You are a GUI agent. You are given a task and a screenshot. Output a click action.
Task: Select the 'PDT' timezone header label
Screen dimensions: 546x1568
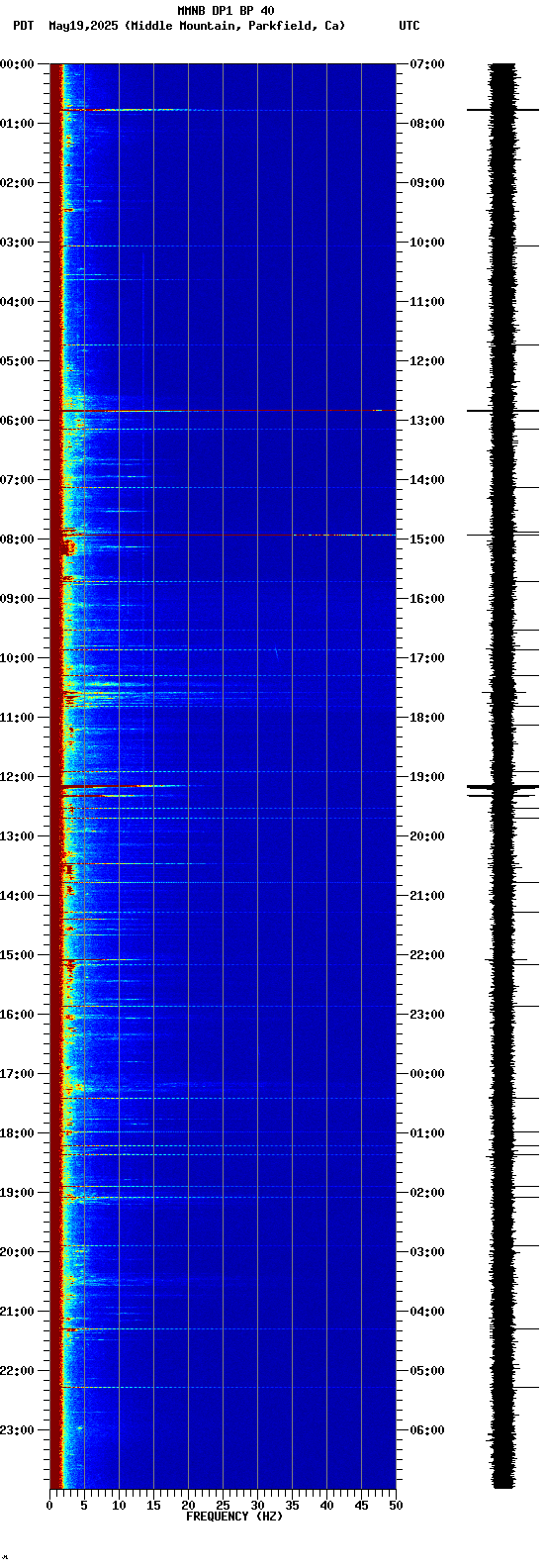(23, 26)
